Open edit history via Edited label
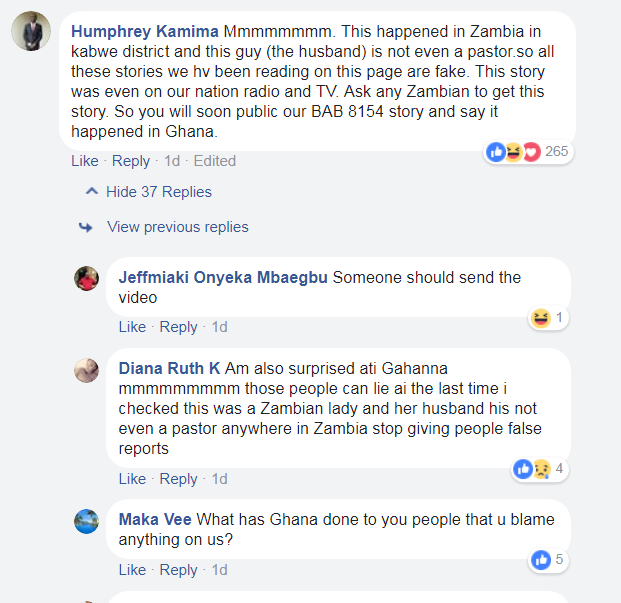Screen dimensions: 621x603 (x=215, y=161)
